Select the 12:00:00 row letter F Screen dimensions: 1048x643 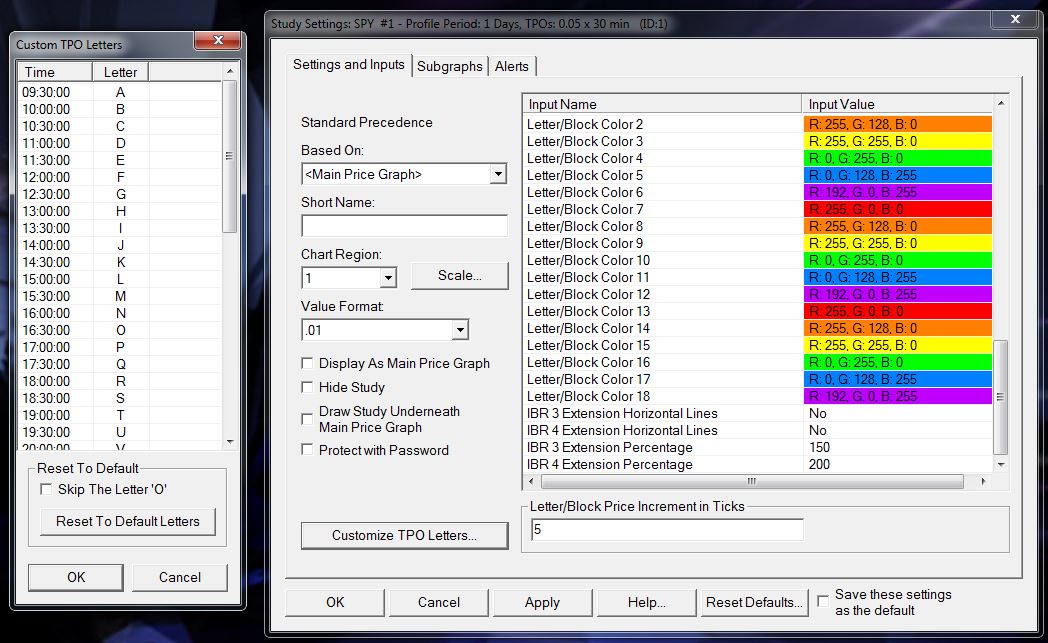(121, 177)
